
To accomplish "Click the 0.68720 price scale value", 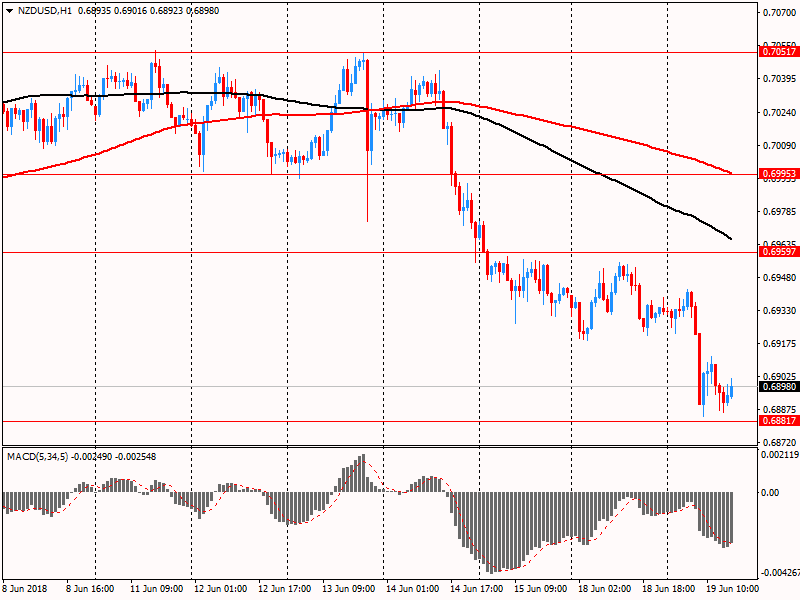I will pos(780,442).
